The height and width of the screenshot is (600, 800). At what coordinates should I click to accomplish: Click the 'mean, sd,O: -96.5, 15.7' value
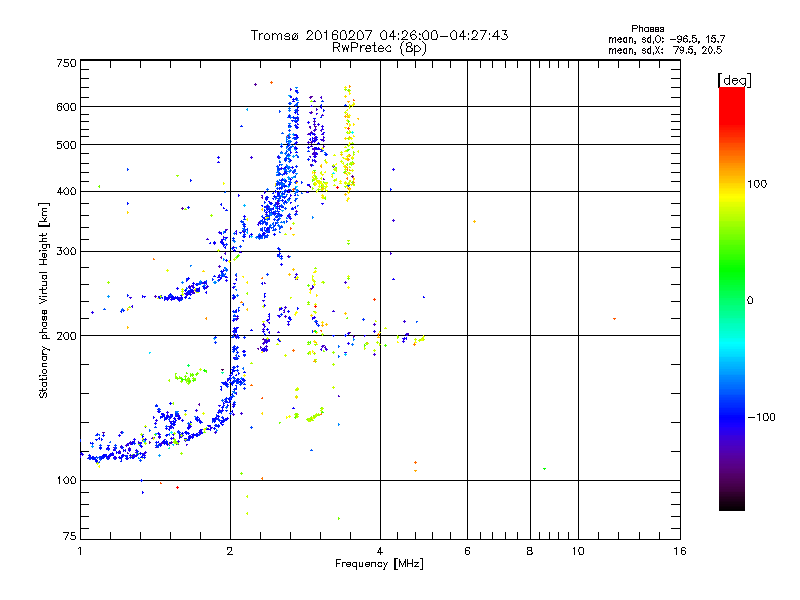coord(666,39)
